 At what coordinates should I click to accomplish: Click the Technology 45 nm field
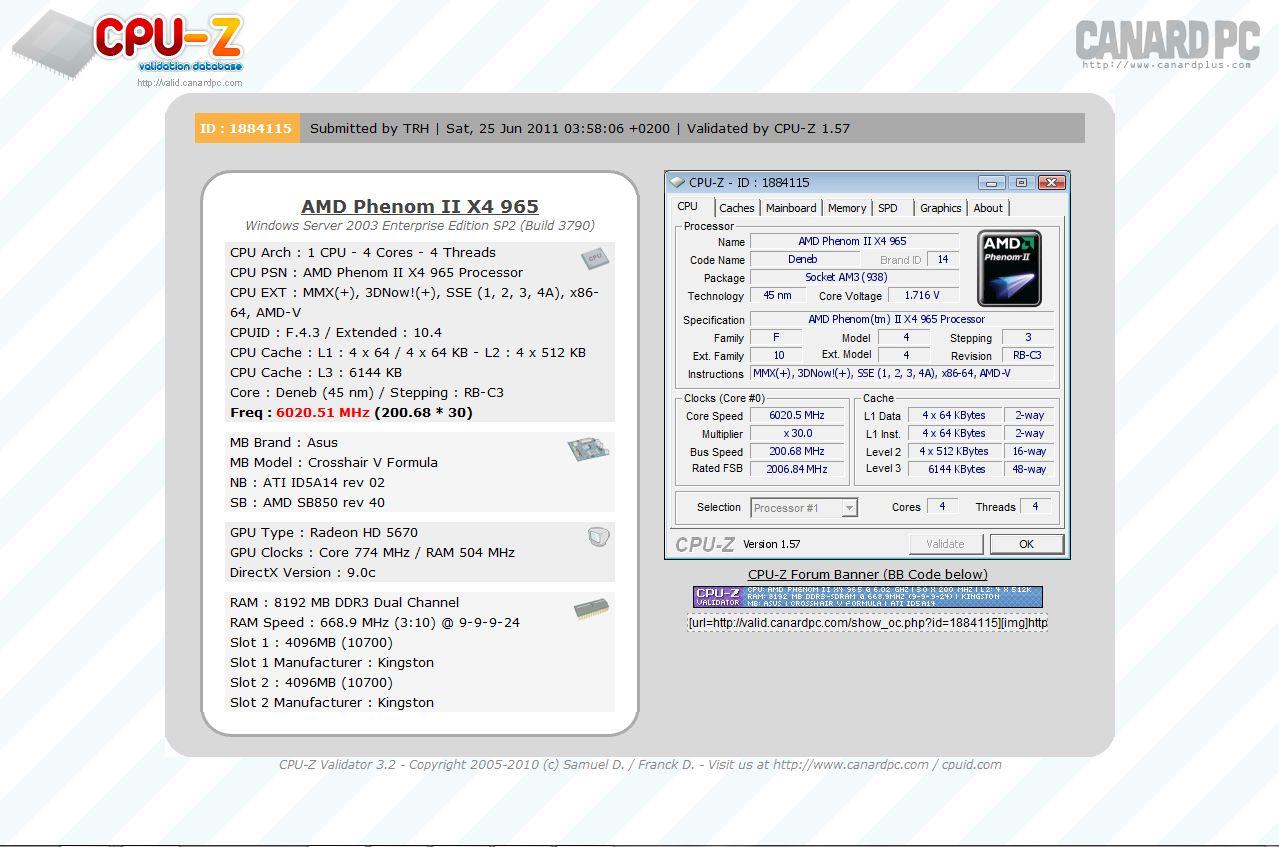coord(777,296)
